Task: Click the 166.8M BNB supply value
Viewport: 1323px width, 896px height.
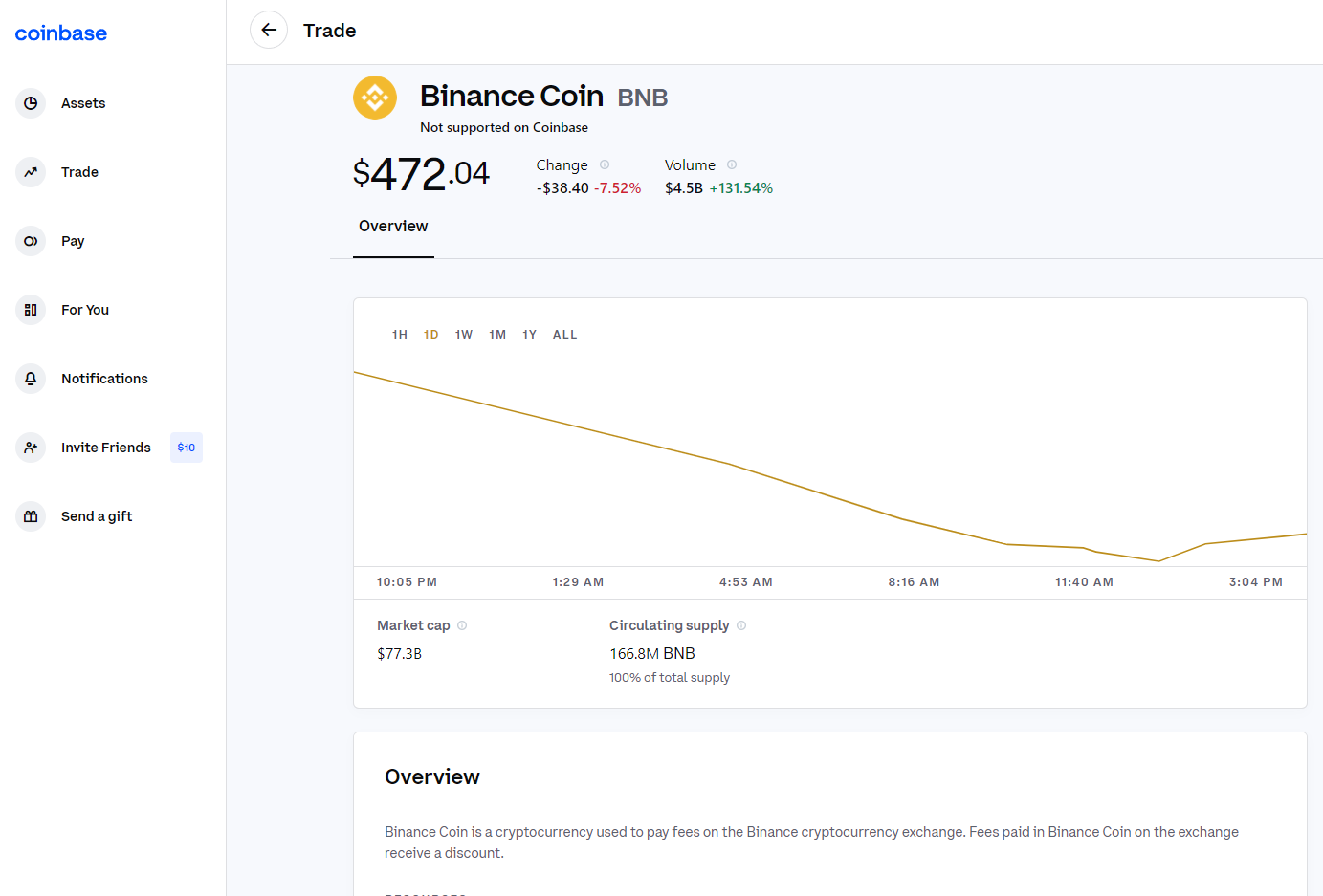Action: click(652, 654)
